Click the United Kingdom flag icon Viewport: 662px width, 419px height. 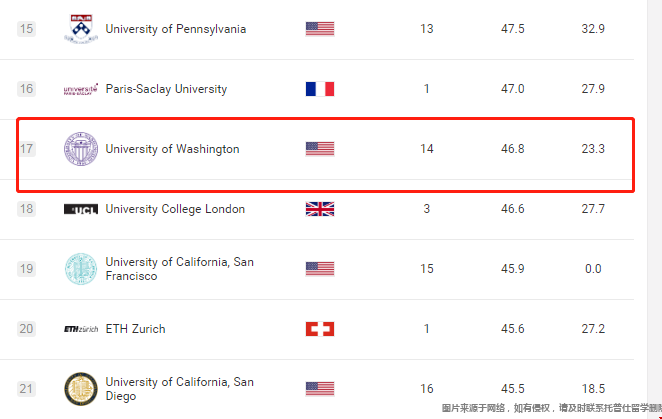pyautogui.click(x=320, y=209)
